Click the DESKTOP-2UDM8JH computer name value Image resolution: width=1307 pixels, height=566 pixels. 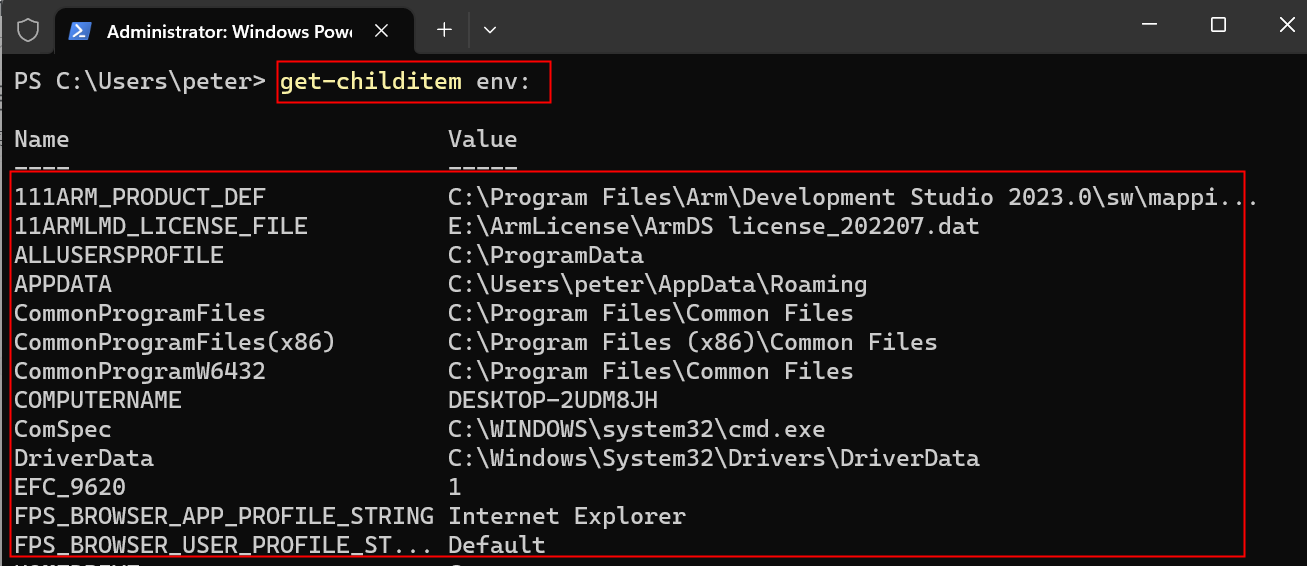click(552, 401)
